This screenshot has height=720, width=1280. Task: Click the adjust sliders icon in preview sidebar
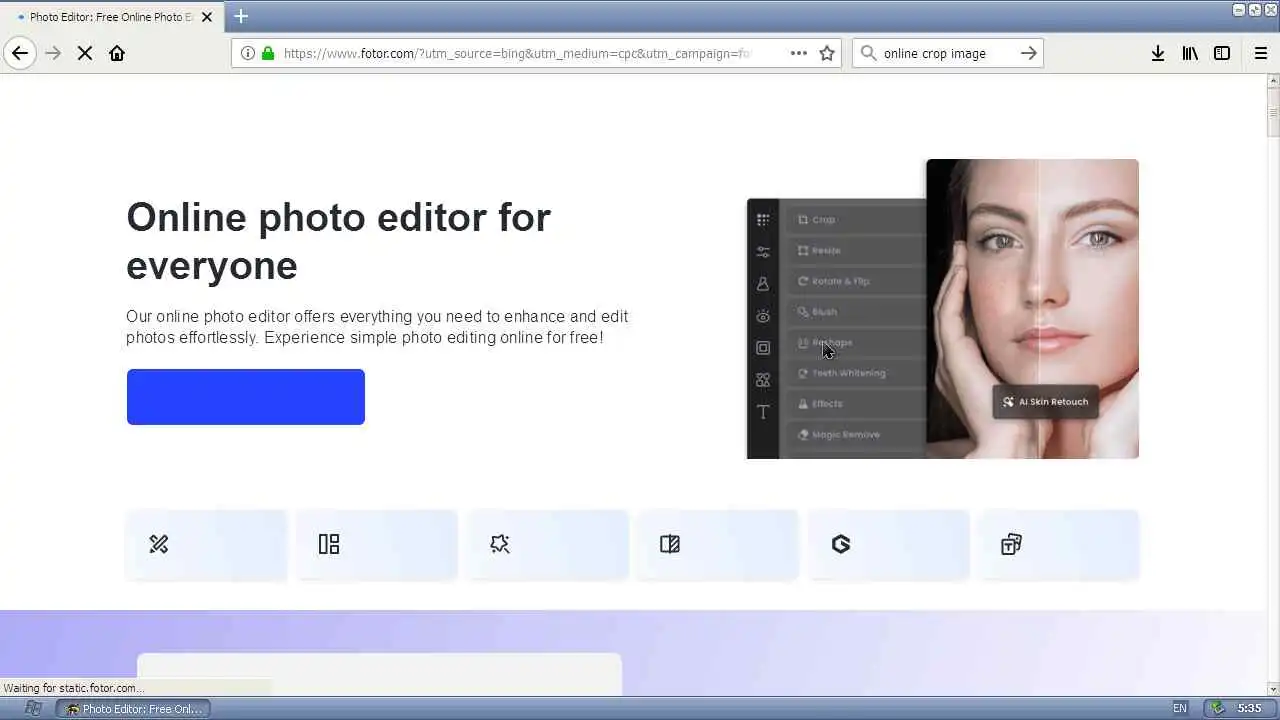point(763,252)
